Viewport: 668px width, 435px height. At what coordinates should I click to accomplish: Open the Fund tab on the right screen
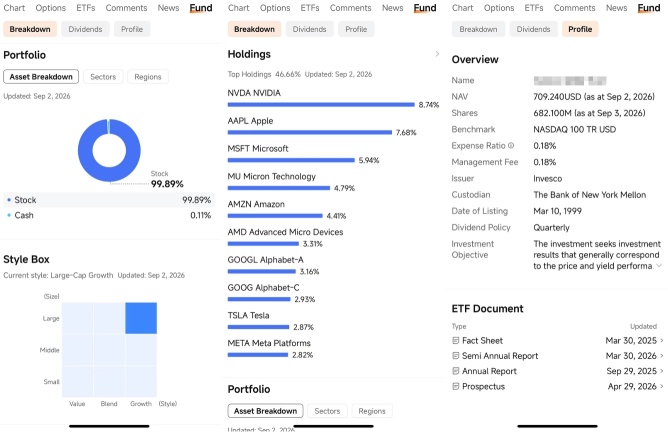649,8
